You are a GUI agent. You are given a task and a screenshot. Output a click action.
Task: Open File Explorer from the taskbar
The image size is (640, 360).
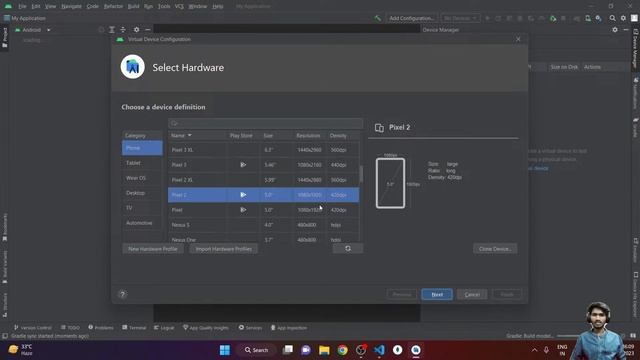(324, 350)
